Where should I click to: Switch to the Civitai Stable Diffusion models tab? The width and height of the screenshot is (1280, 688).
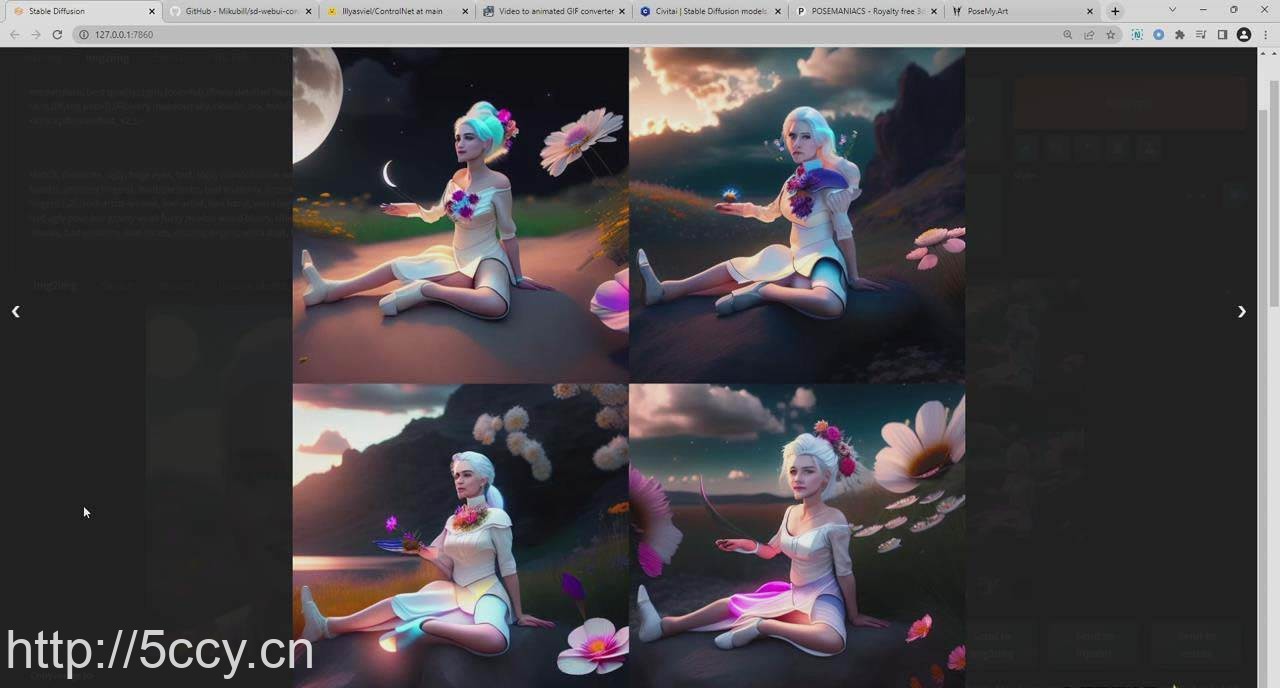pyautogui.click(x=710, y=11)
